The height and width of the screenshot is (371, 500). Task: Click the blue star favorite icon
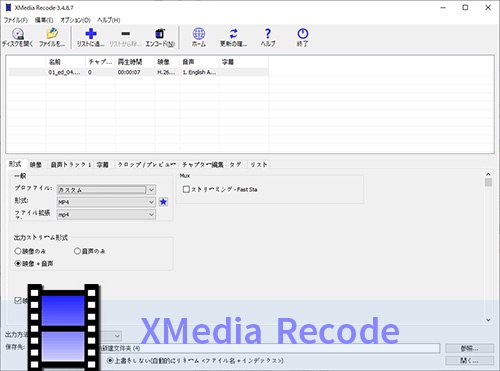point(163,202)
